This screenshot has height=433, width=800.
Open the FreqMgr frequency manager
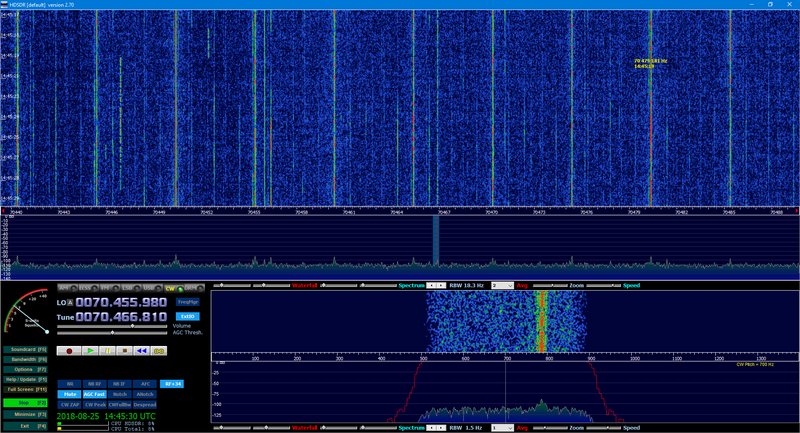coord(188,302)
